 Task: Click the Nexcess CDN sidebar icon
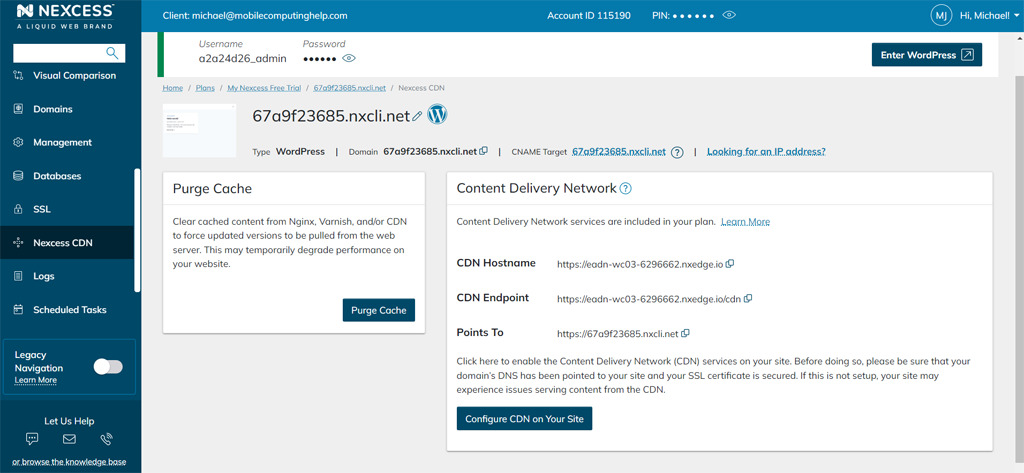(18, 243)
